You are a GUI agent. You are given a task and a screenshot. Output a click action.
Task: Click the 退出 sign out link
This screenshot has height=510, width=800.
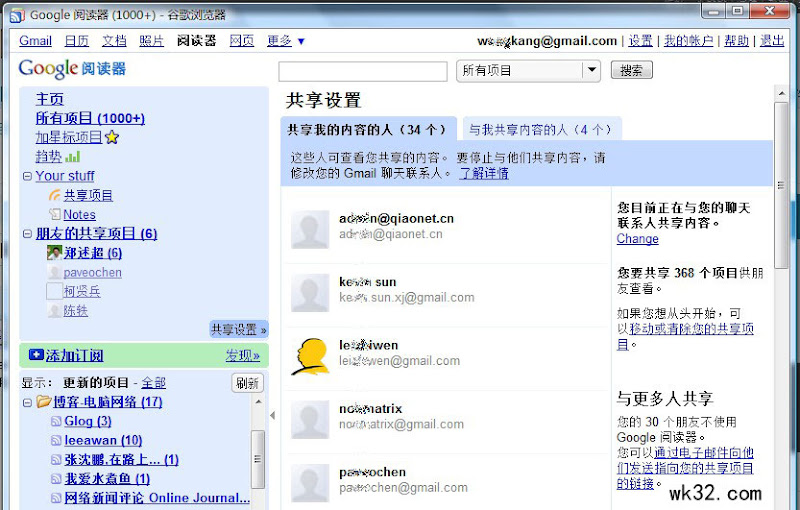[x=772, y=41]
